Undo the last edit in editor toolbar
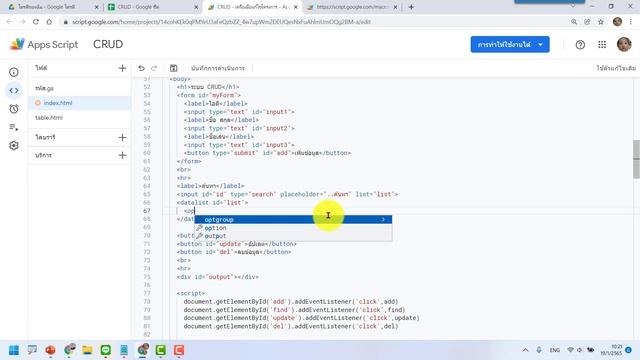This screenshot has width=640, height=360. point(141,68)
